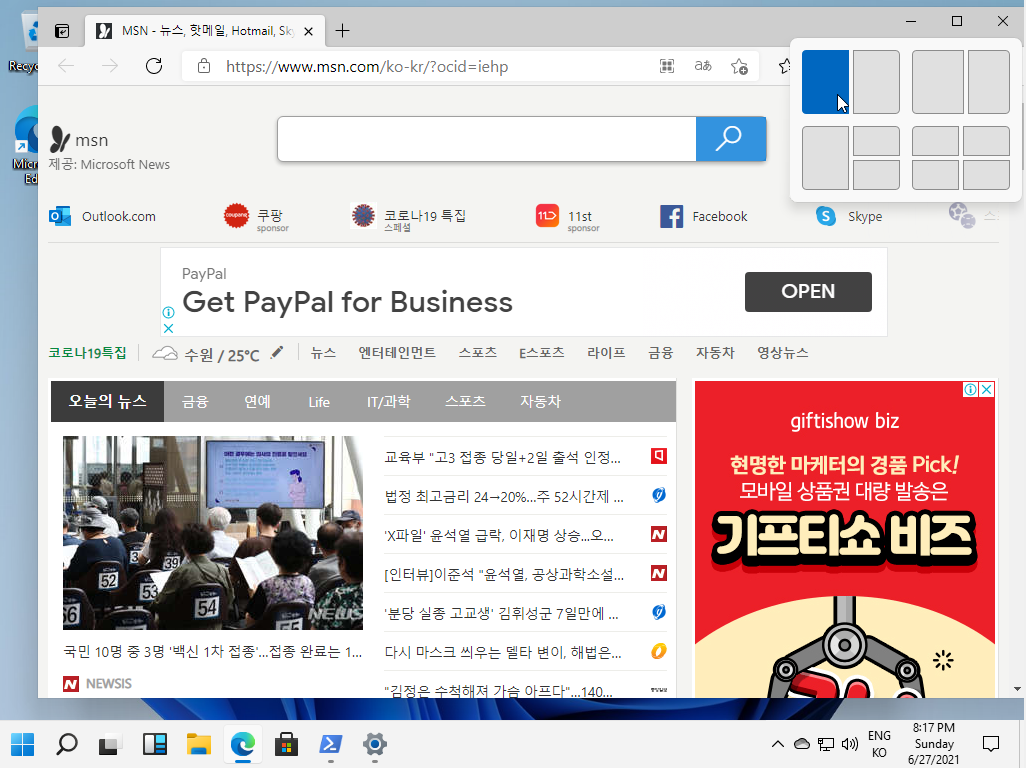Click the address bar URL
This screenshot has height=768, width=1026.
(366, 67)
